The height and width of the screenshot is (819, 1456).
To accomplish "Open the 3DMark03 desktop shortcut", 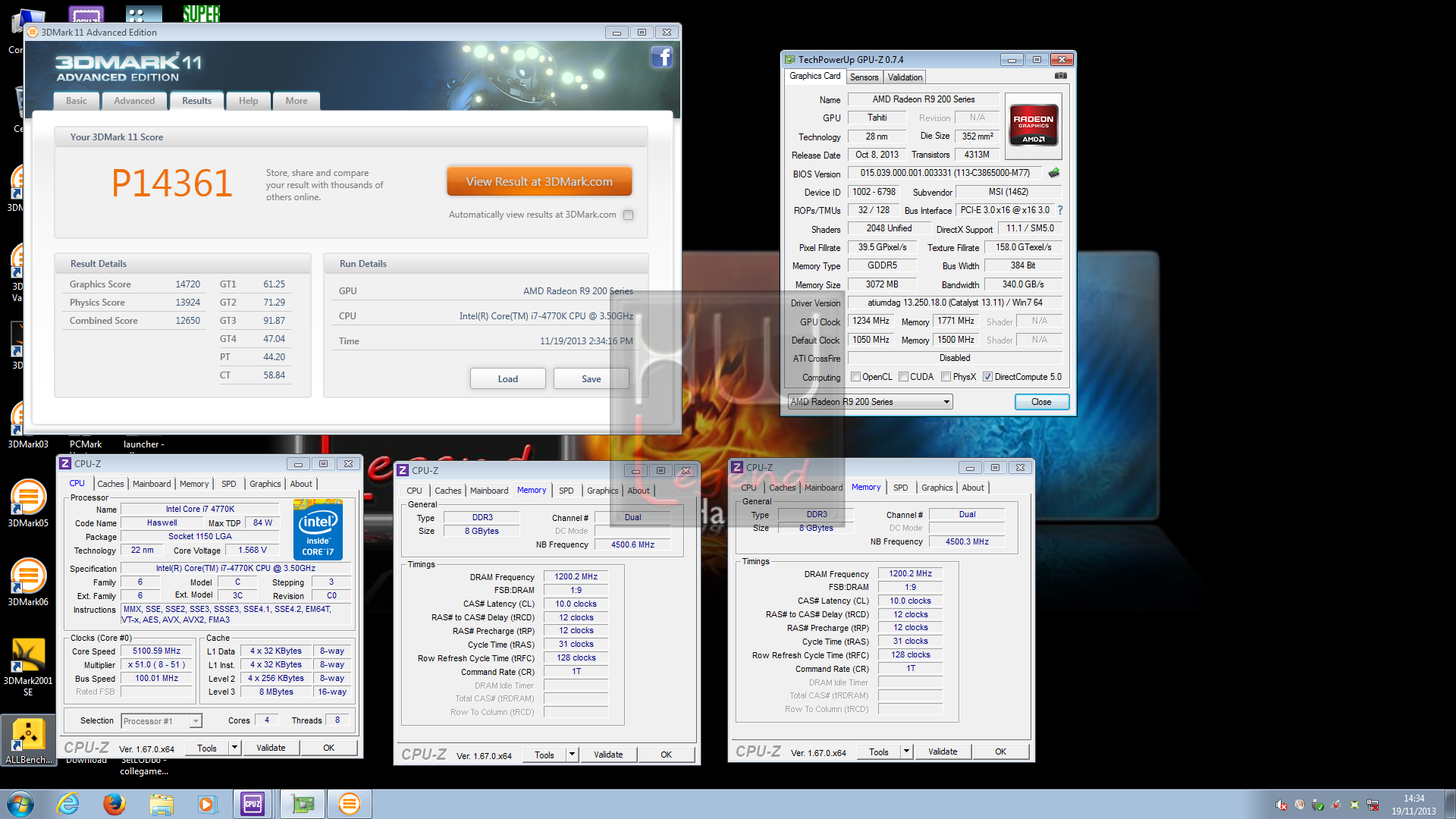I will point(28,425).
